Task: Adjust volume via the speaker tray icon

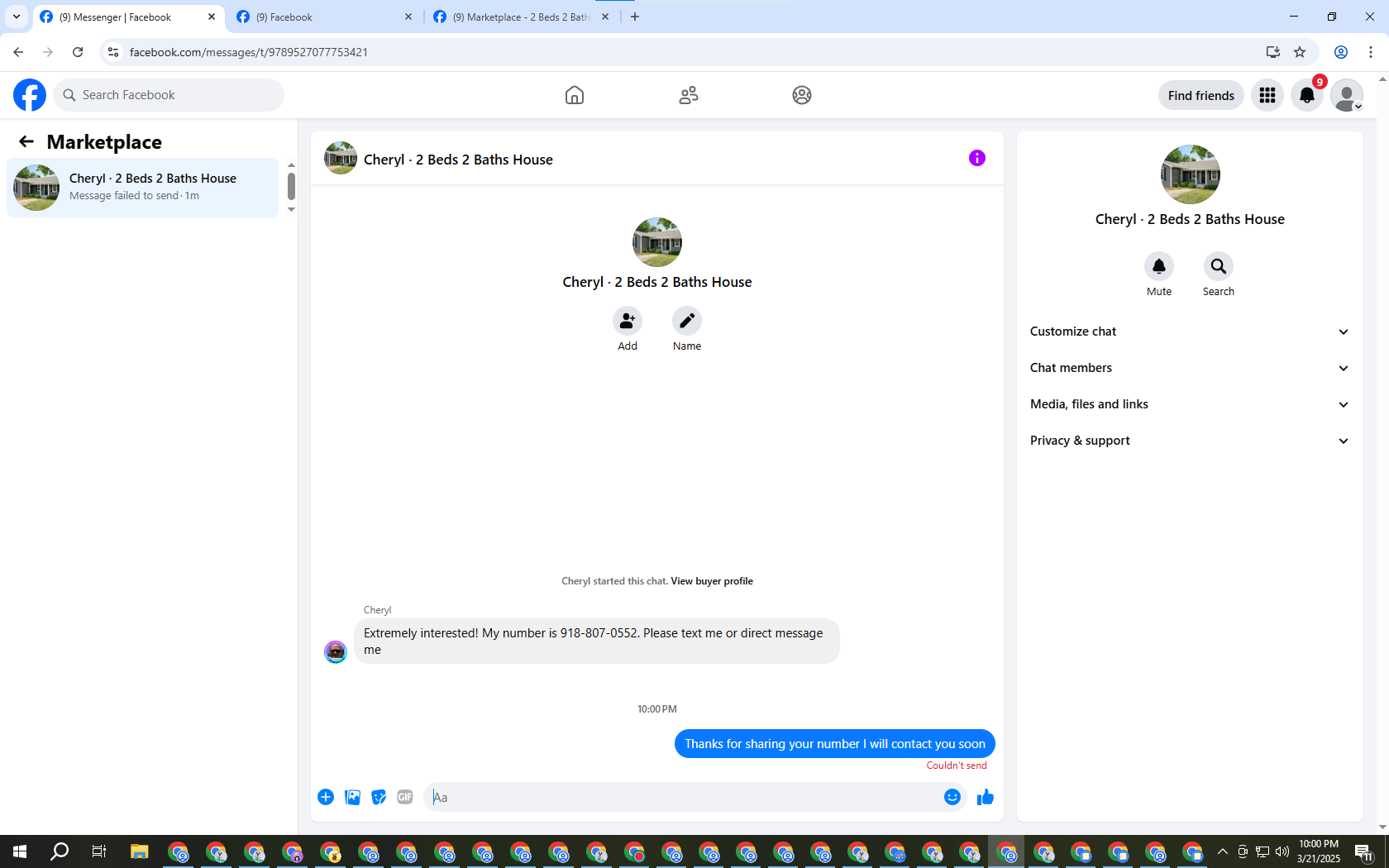Action: pyautogui.click(x=1282, y=851)
